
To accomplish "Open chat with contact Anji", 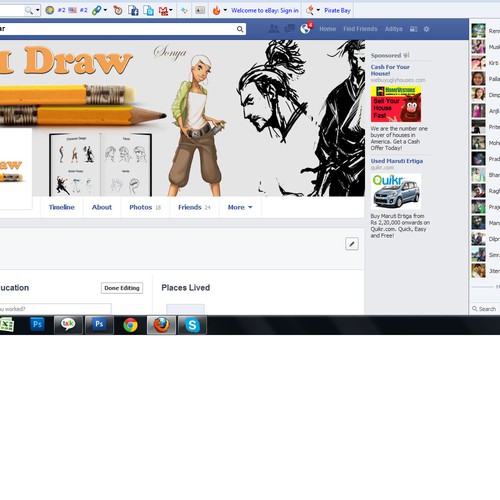I will (485, 111).
